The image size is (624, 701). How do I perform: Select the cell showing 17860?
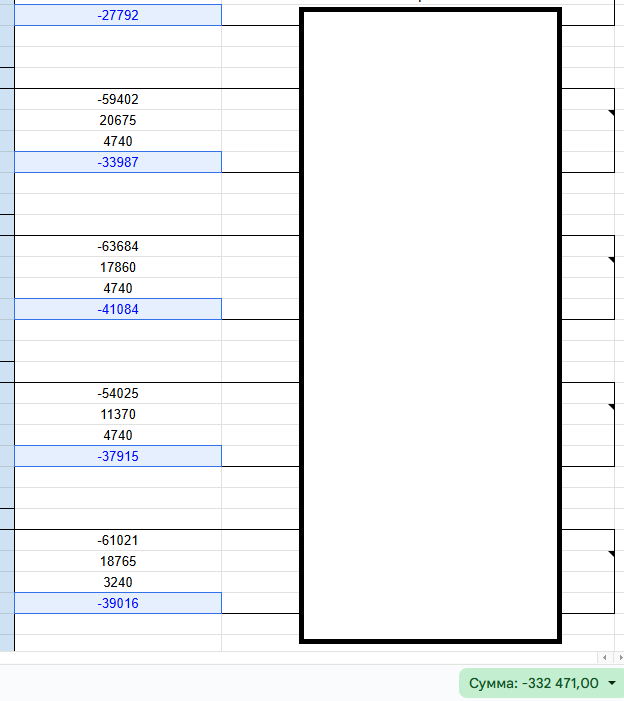pos(118,267)
